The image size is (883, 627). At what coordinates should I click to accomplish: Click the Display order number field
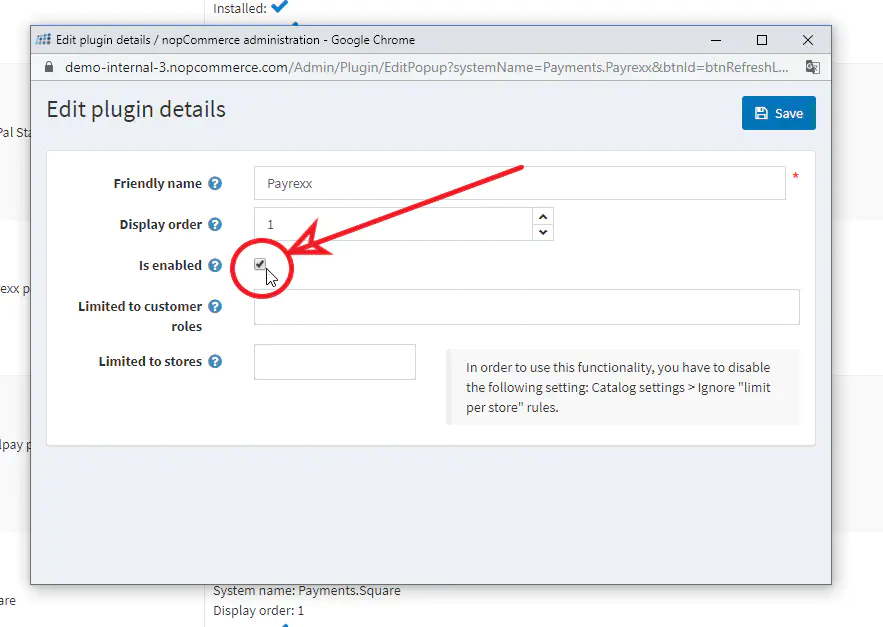392,225
